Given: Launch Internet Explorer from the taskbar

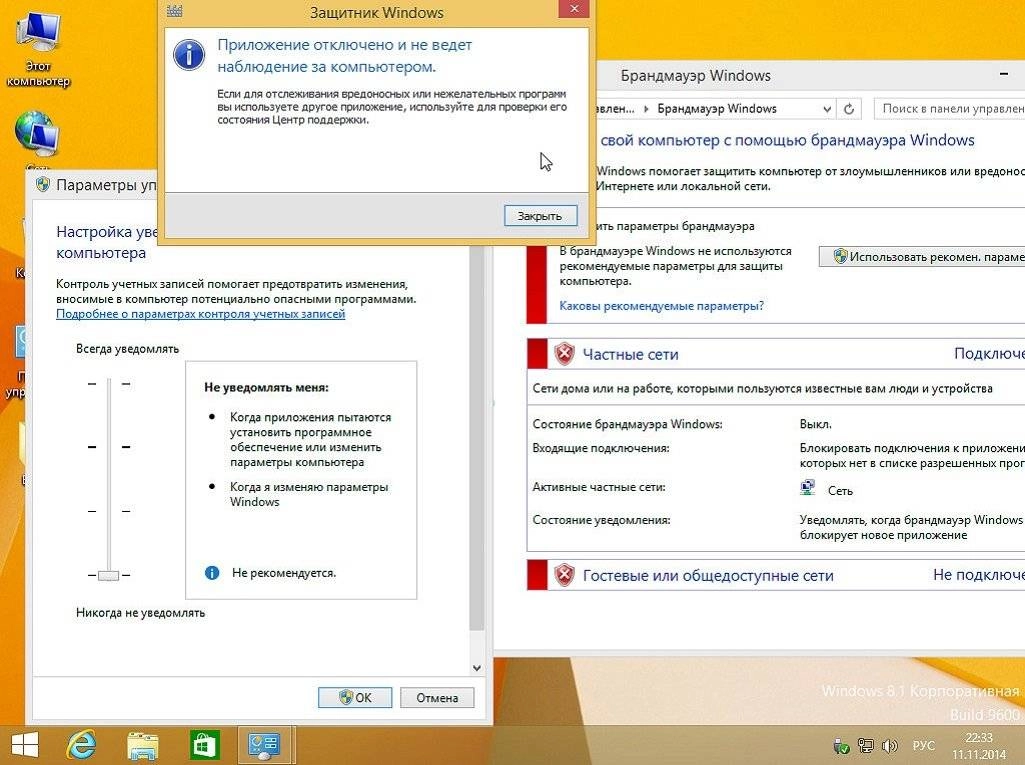Looking at the screenshot, I should coord(82,745).
